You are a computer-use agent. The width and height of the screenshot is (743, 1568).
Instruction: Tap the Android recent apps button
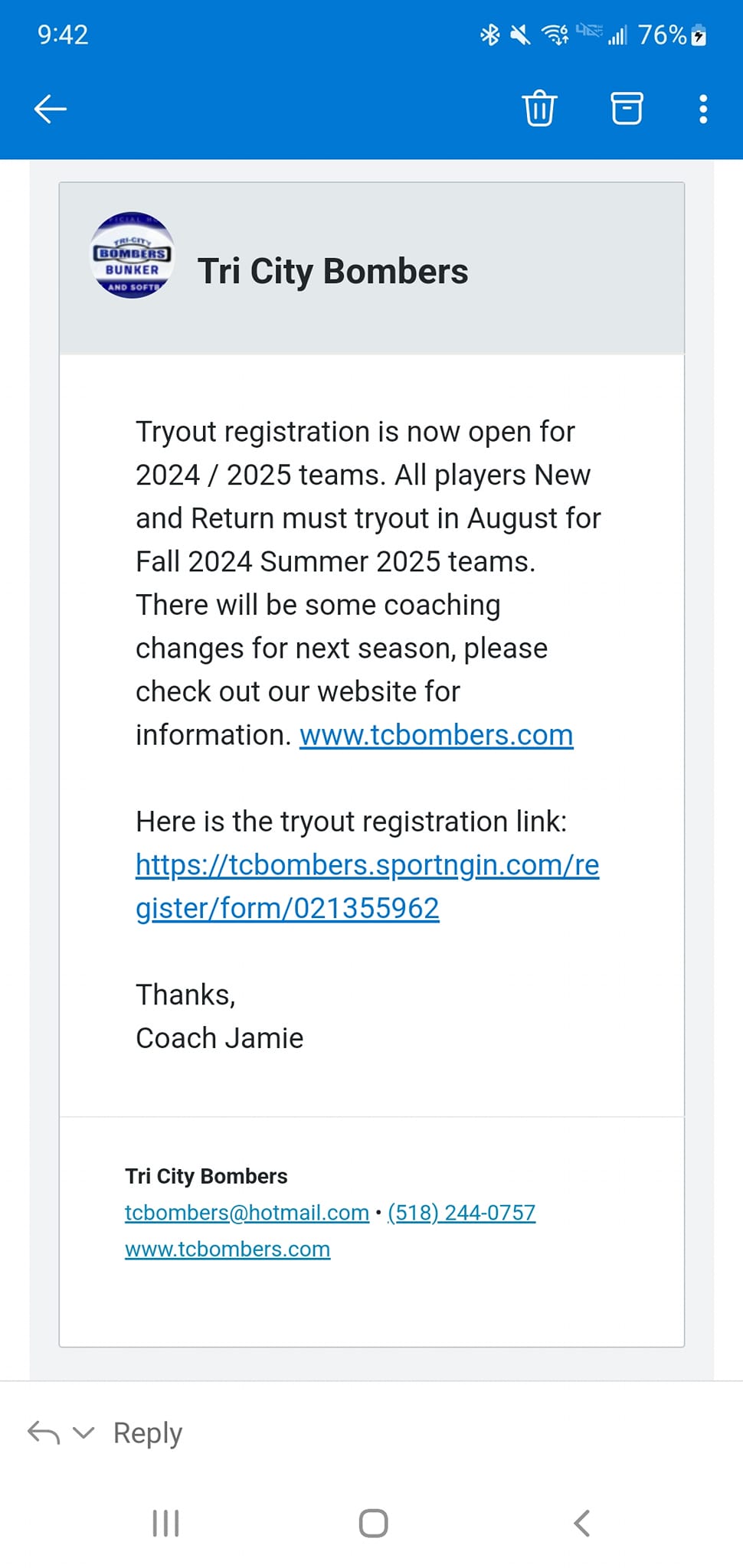[165, 1523]
